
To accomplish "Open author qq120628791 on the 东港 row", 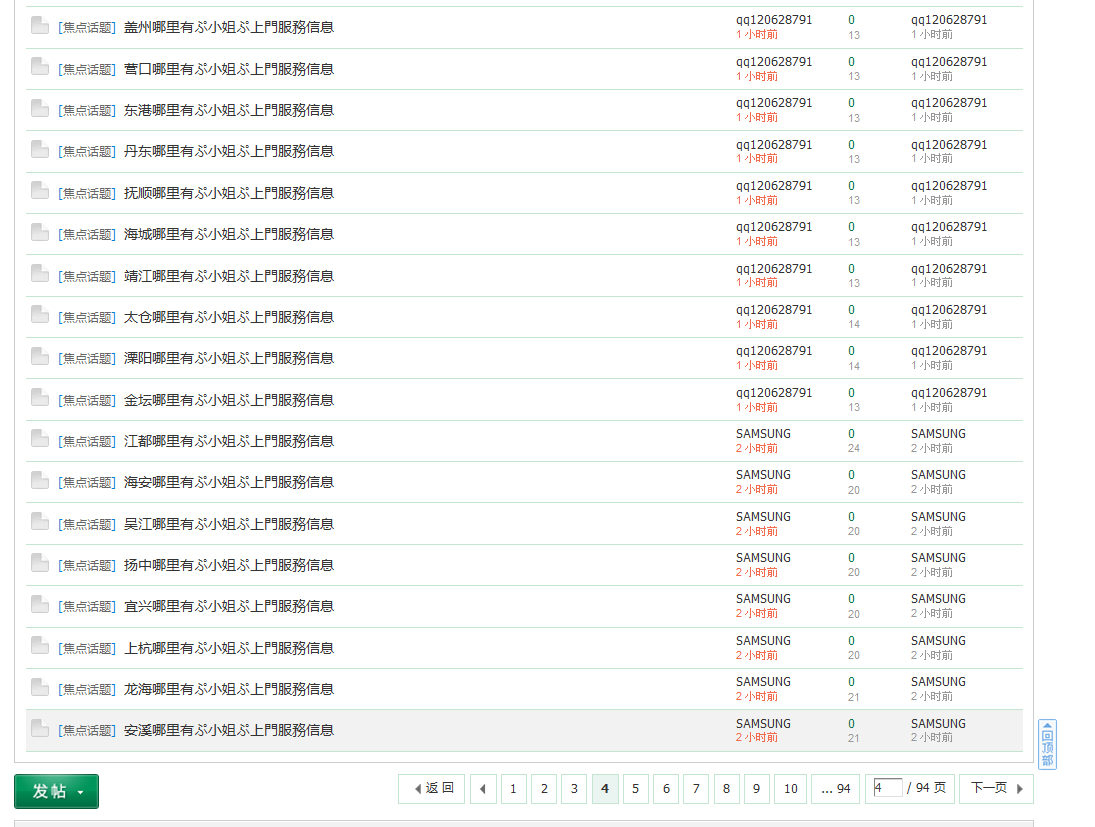I will tap(774, 103).
